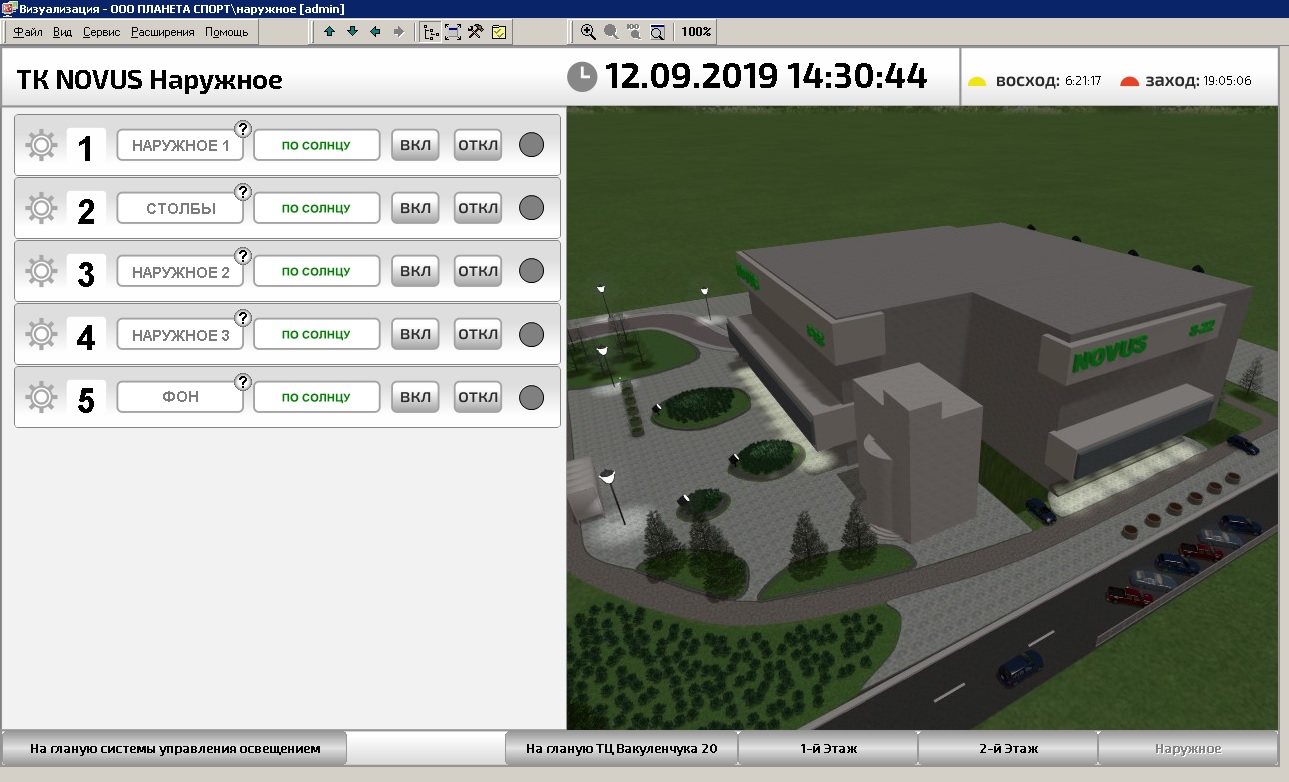Click the fullscreen frame toolbar icon
Image resolution: width=1289 pixels, height=782 pixels.
coord(453,32)
